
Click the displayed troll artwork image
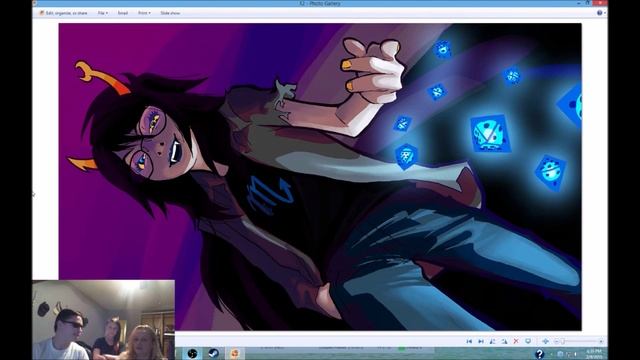coord(320,177)
